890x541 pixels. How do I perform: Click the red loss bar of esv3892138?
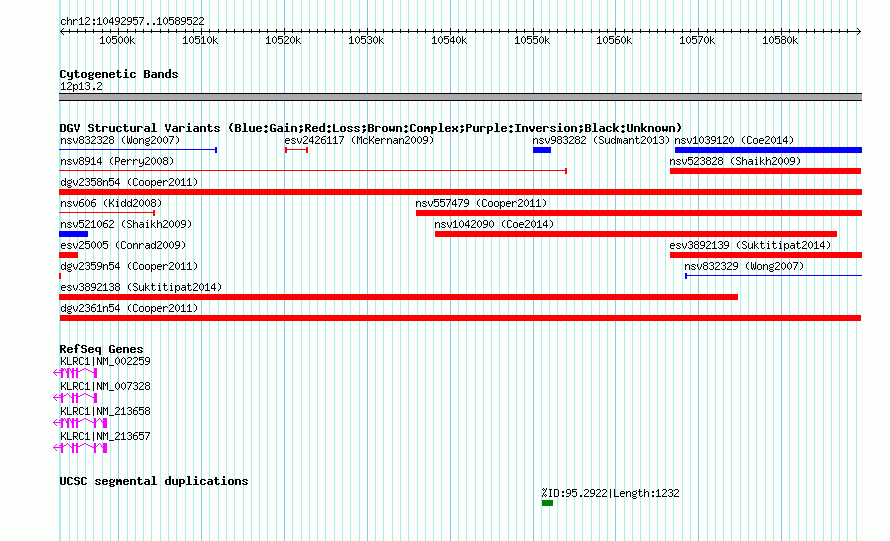(398, 297)
